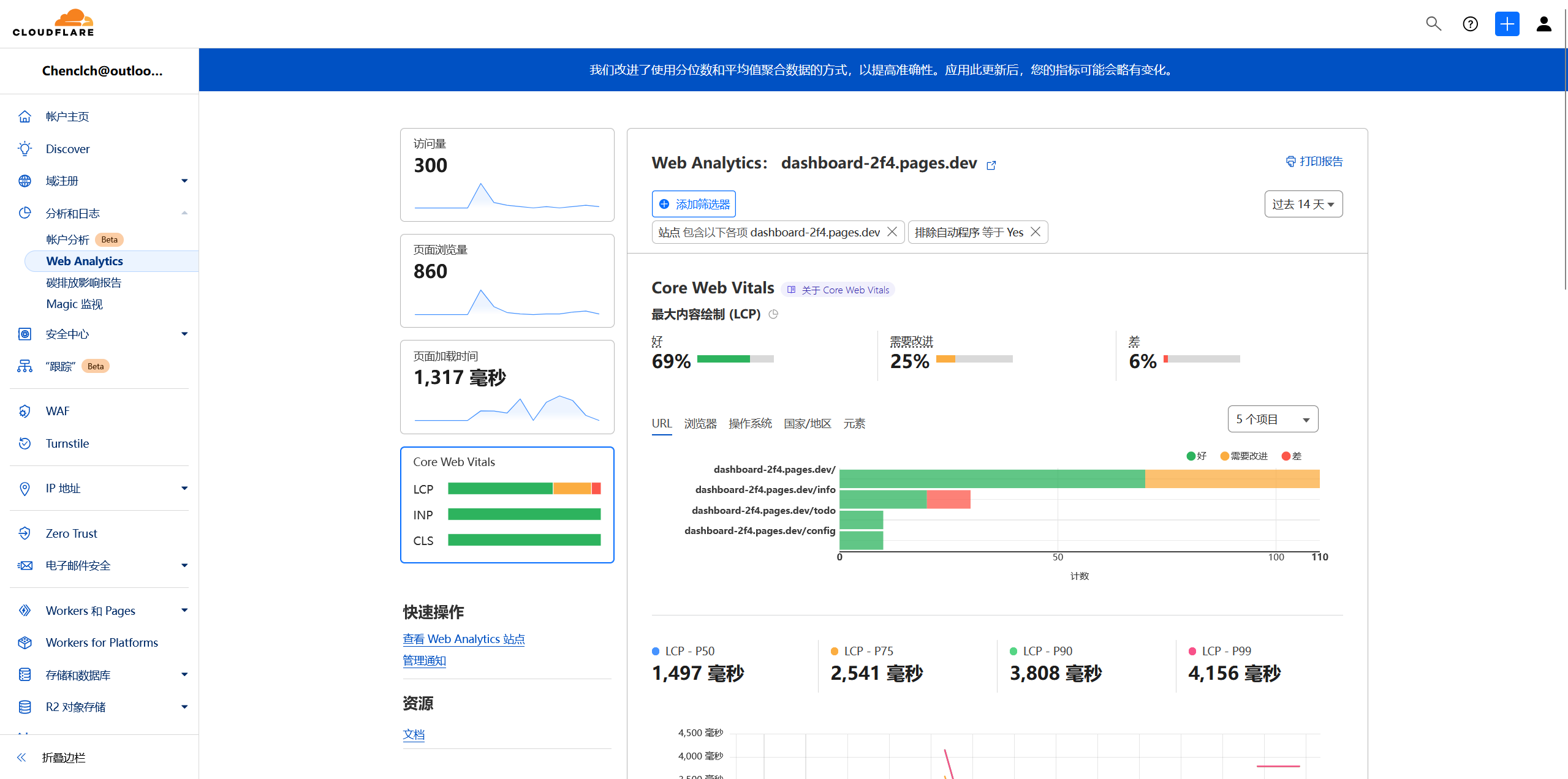Open the help question mark icon
This screenshot has height=779, width=1568.
tap(1470, 24)
